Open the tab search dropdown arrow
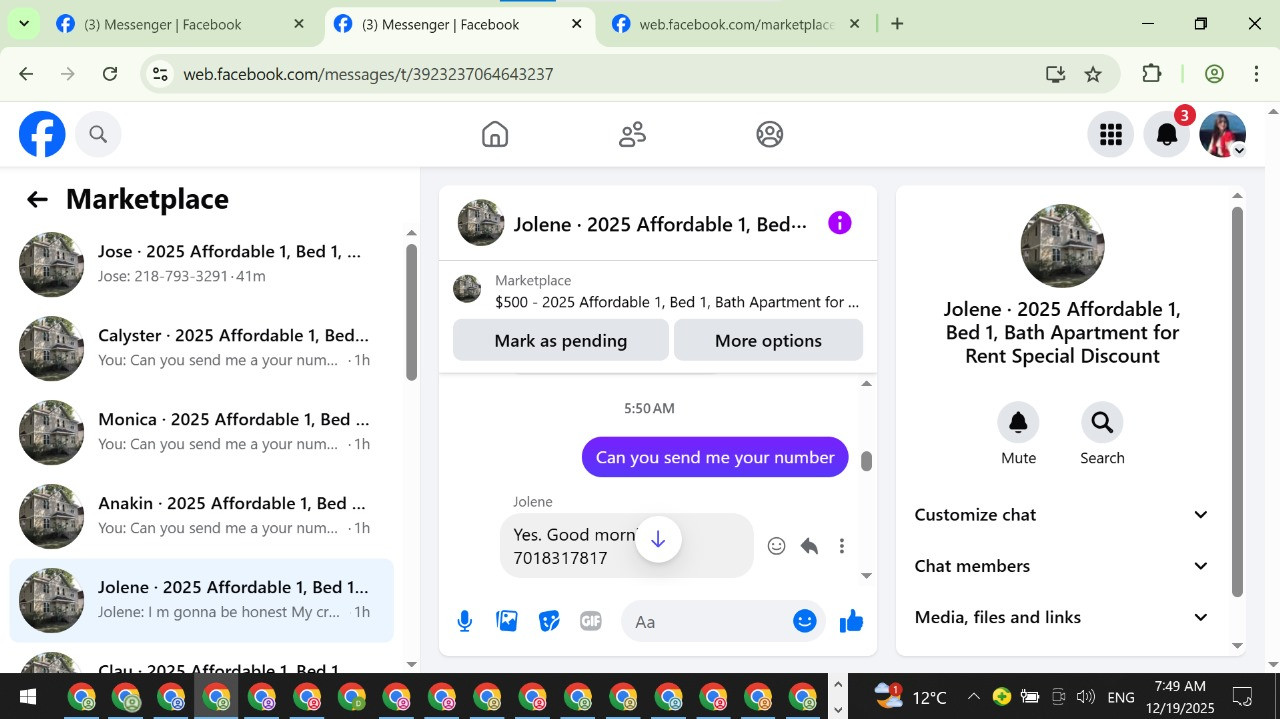This screenshot has width=1280, height=719. [x=23, y=24]
